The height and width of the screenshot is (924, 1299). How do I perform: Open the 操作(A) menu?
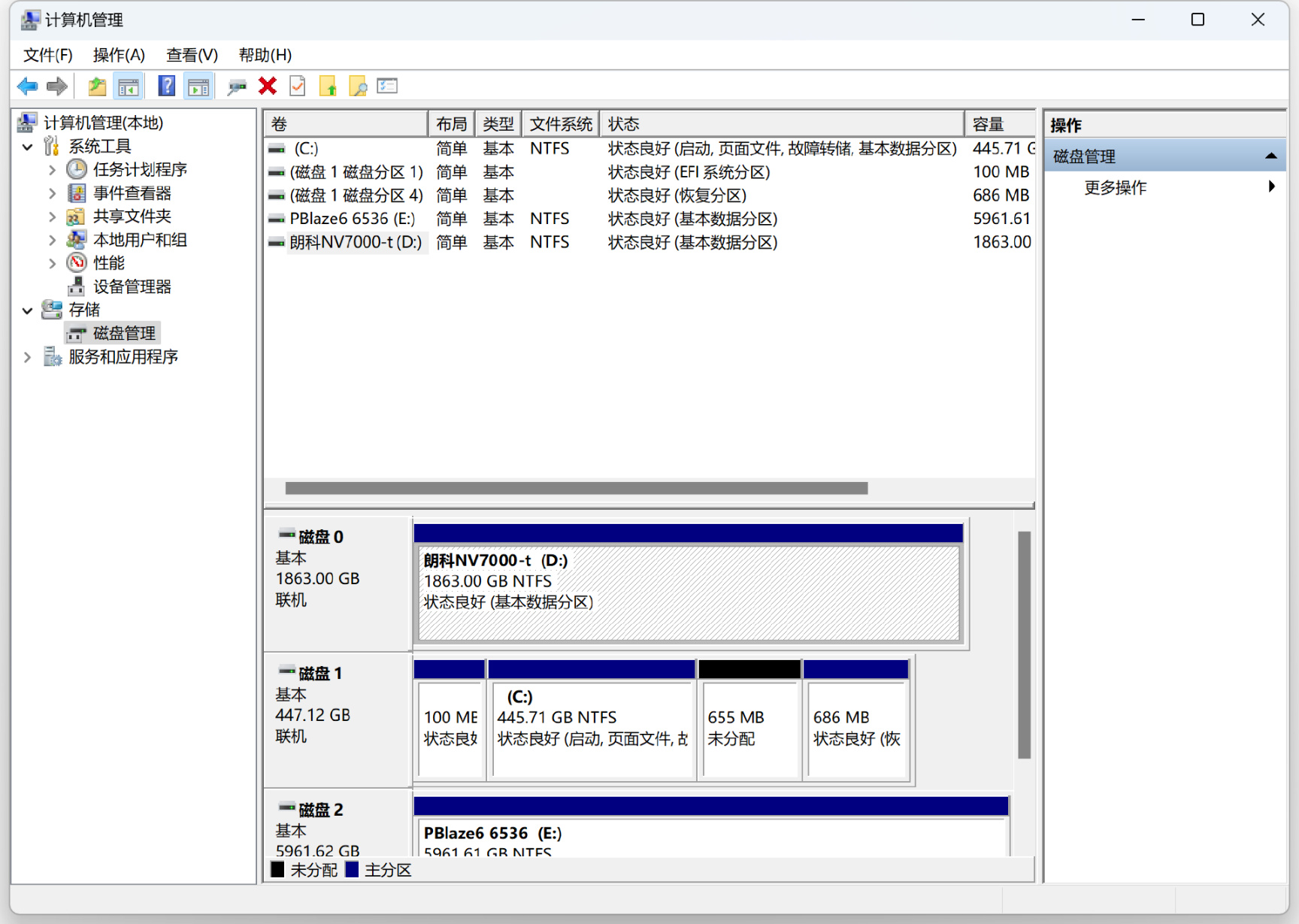119,55
